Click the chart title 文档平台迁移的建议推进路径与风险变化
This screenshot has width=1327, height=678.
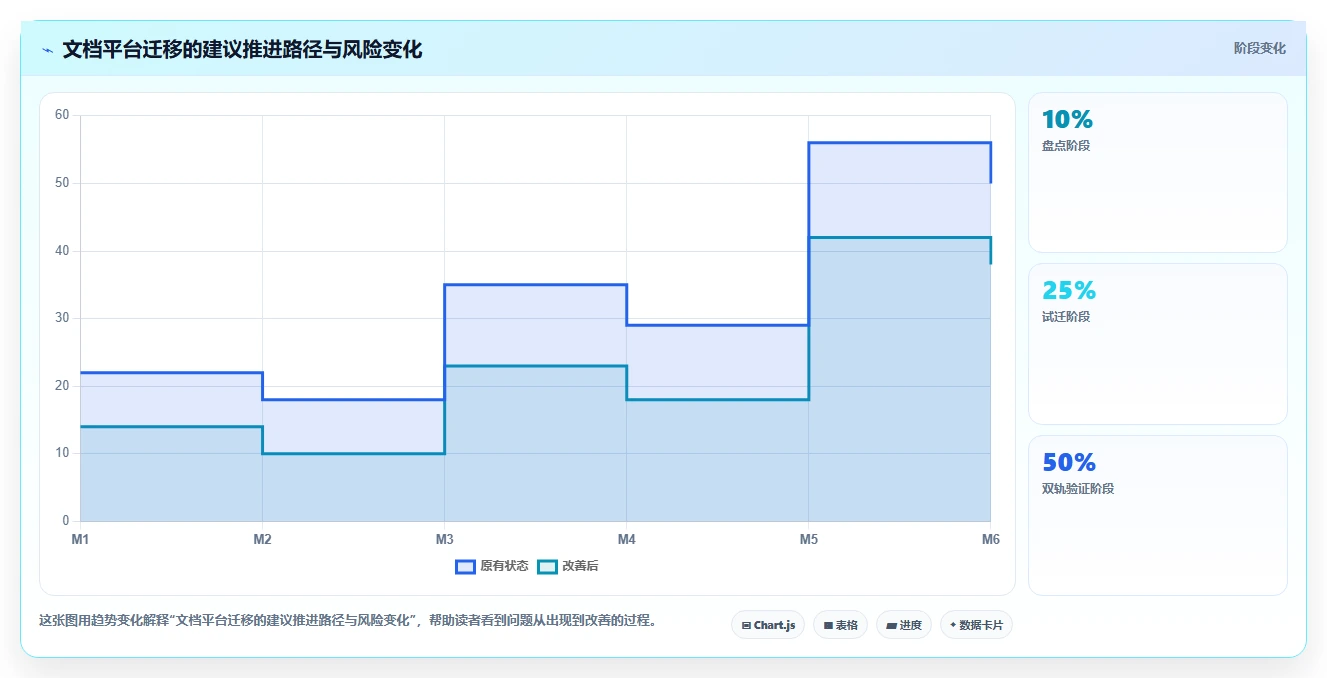(x=242, y=50)
